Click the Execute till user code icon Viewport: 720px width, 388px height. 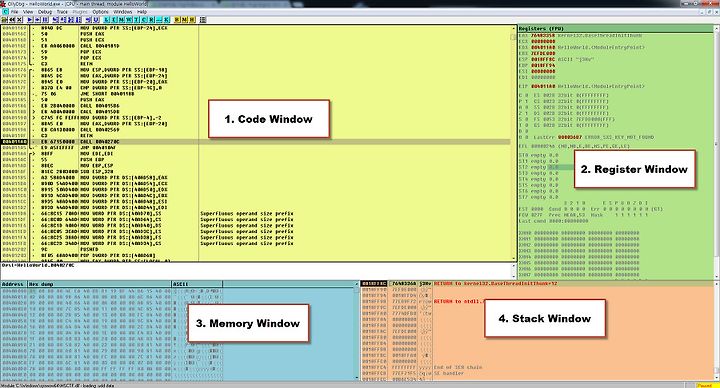[x=96, y=20]
